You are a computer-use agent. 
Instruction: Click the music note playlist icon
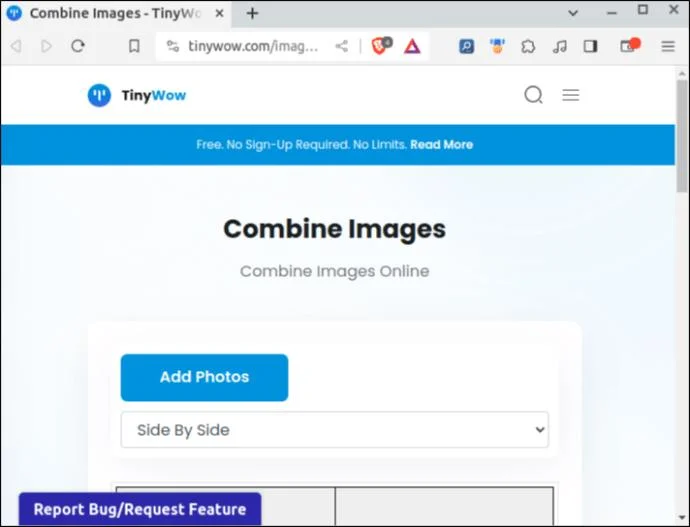tap(559, 46)
